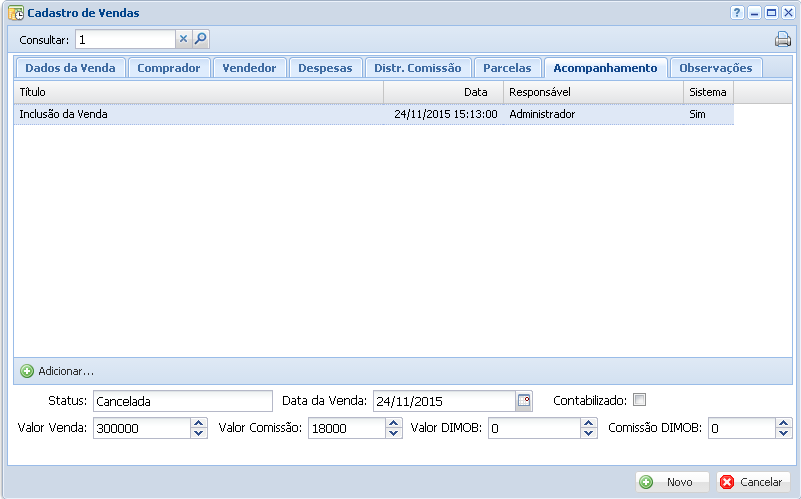
Task: Increase Valor Venda with up arrow
Action: tap(199, 423)
